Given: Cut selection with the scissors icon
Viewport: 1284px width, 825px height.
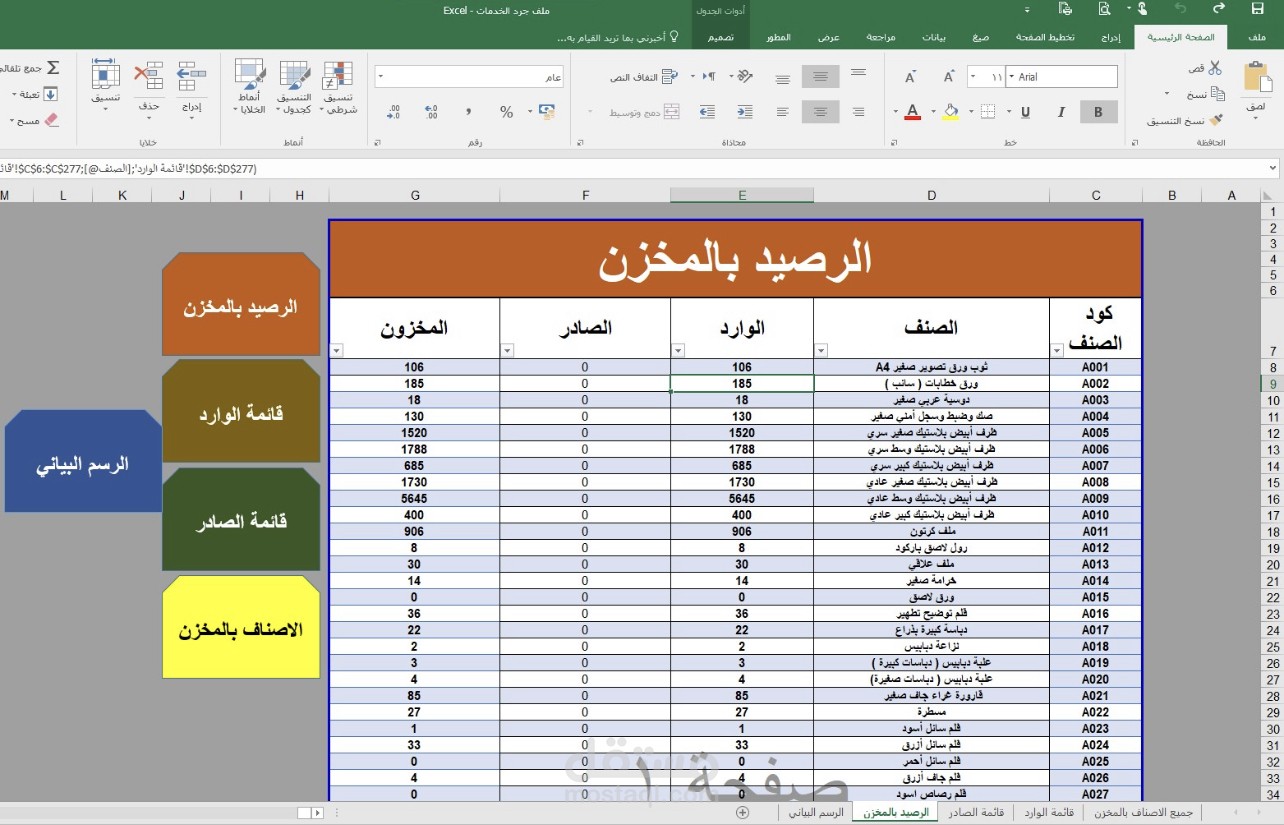Looking at the screenshot, I should 1215,68.
